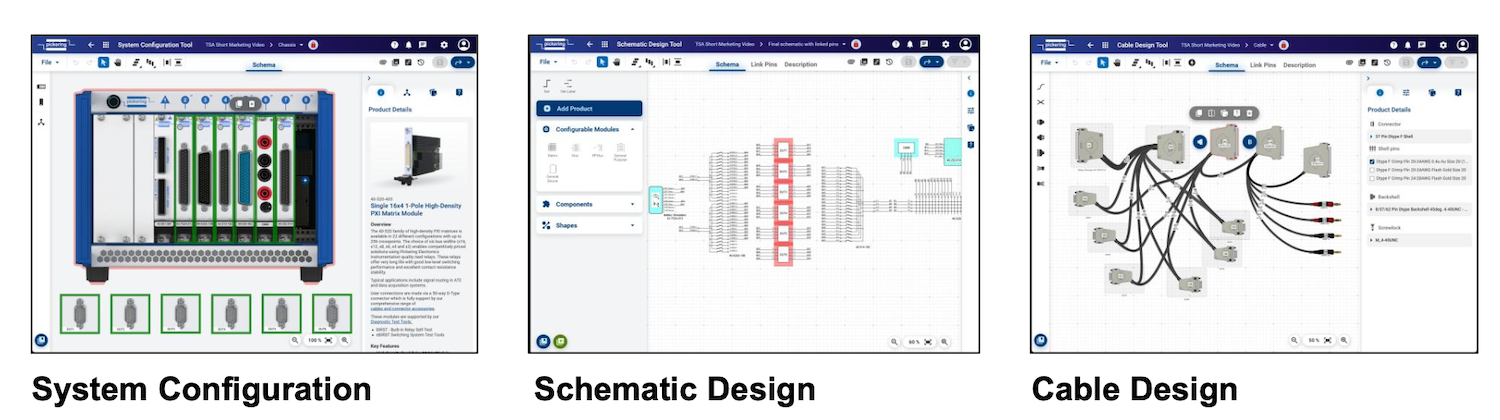Click the red lock icon next to Chassis
Viewport: 1500px width, 420px height.
click(313, 45)
